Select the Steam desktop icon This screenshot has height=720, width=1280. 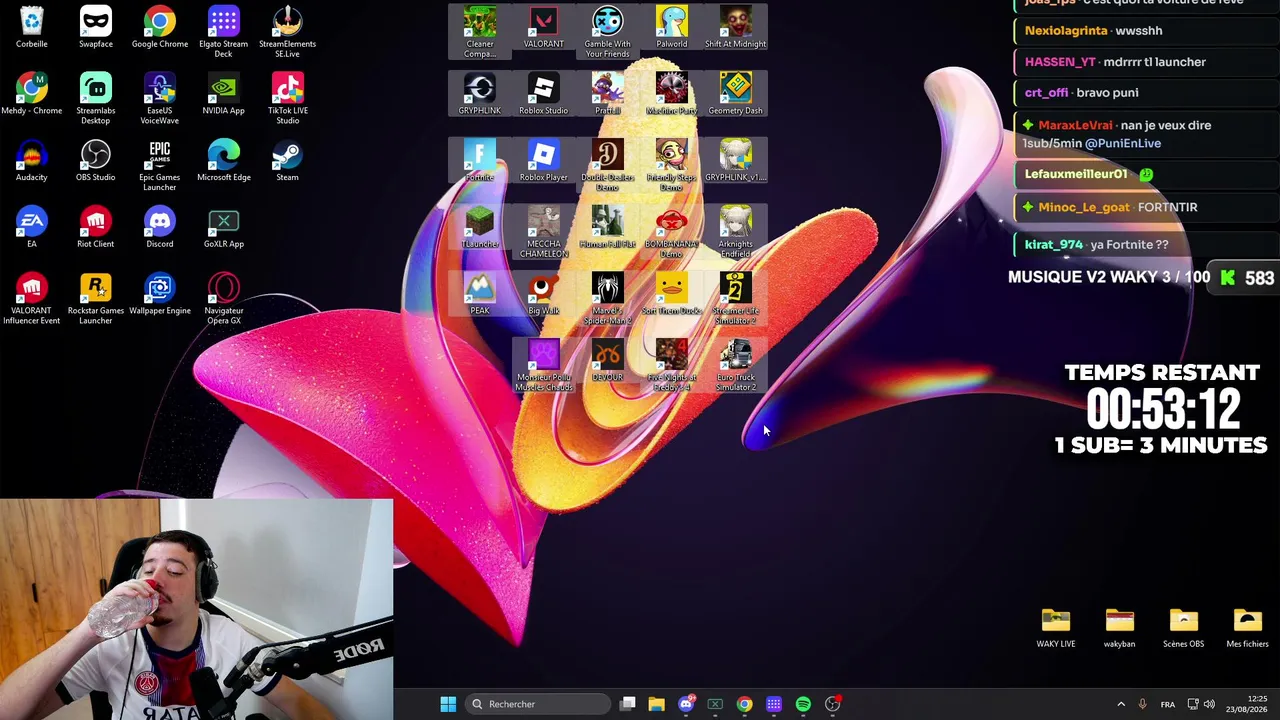[x=288, y=162]
